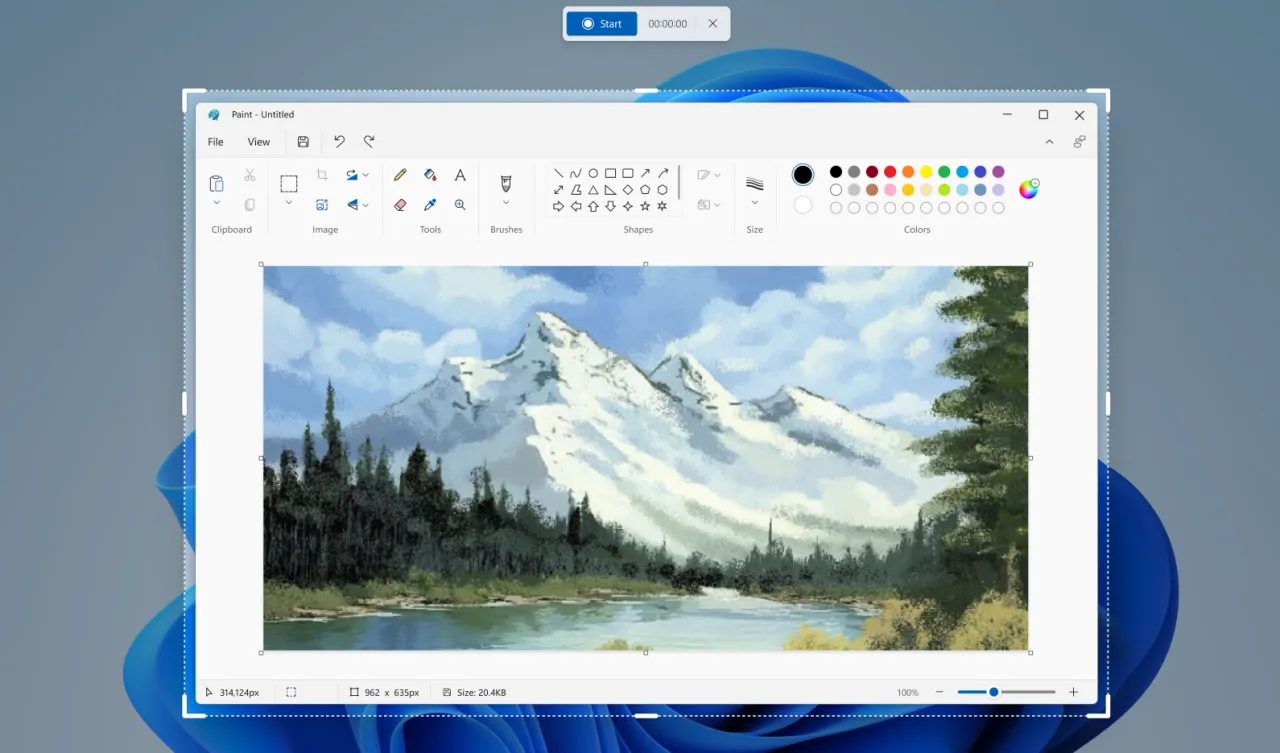Open the File menu

tap(215, 141)
